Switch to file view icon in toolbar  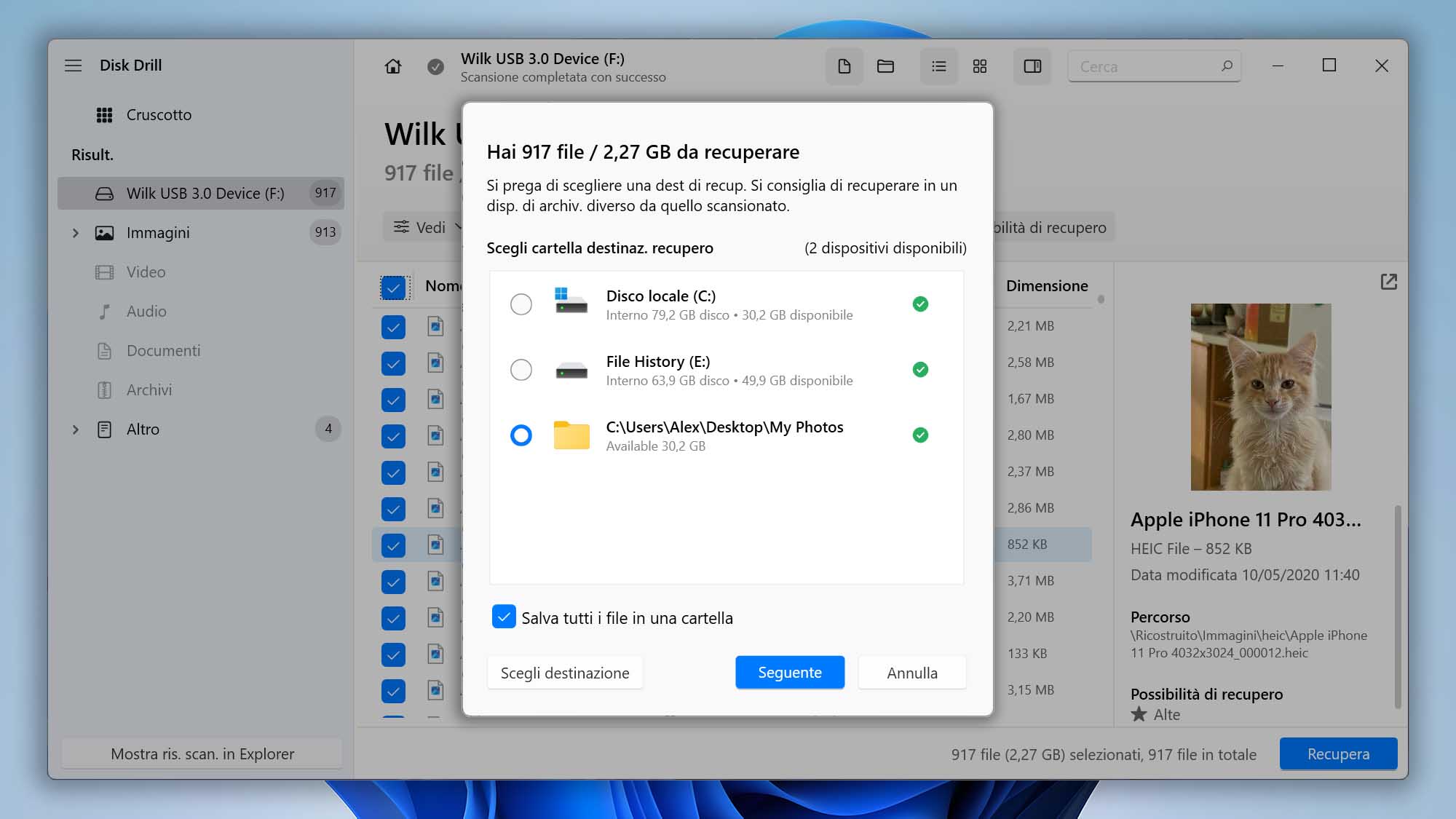click(x=844, y=66)
